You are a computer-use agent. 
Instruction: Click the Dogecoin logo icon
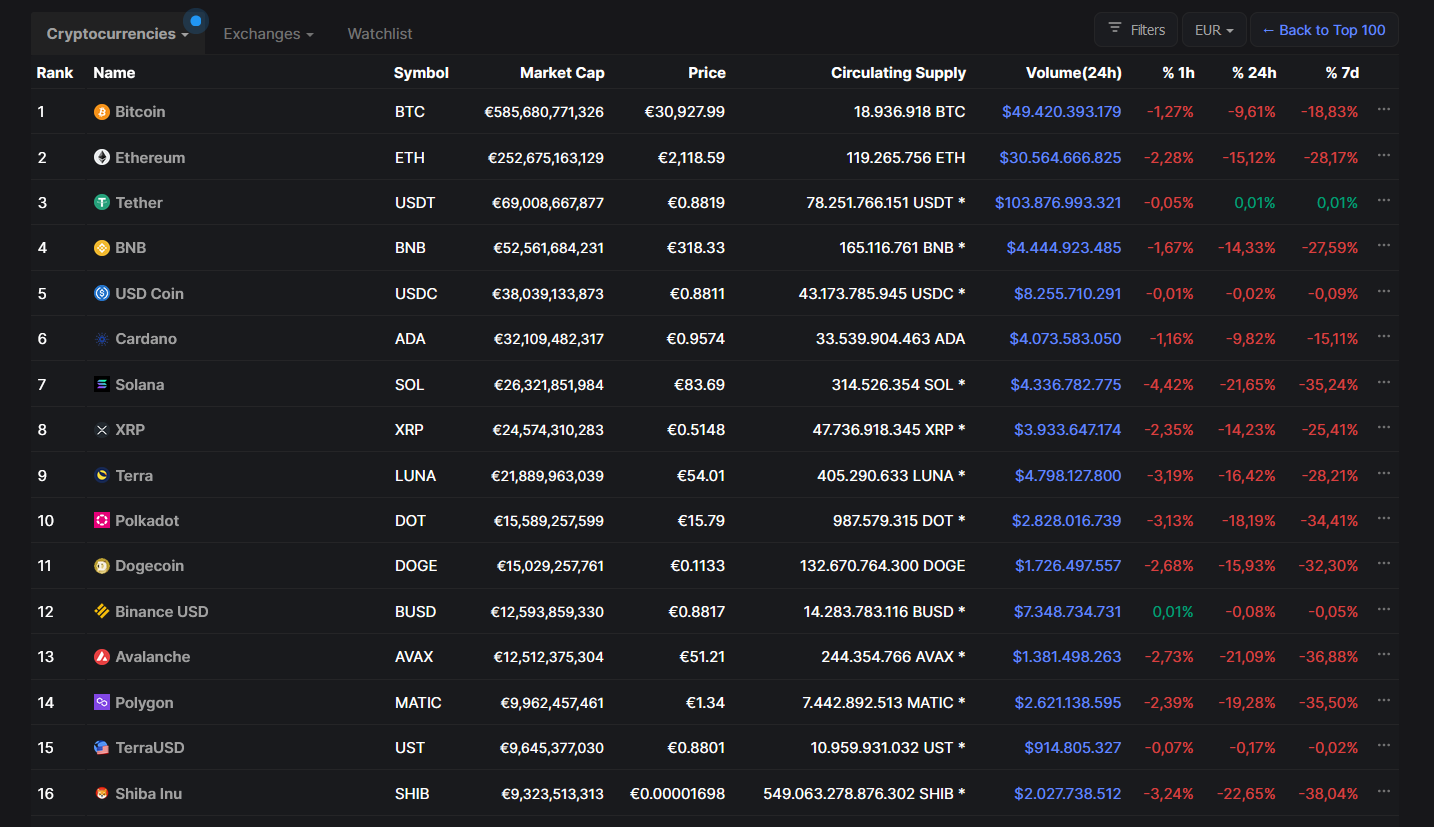102,566
